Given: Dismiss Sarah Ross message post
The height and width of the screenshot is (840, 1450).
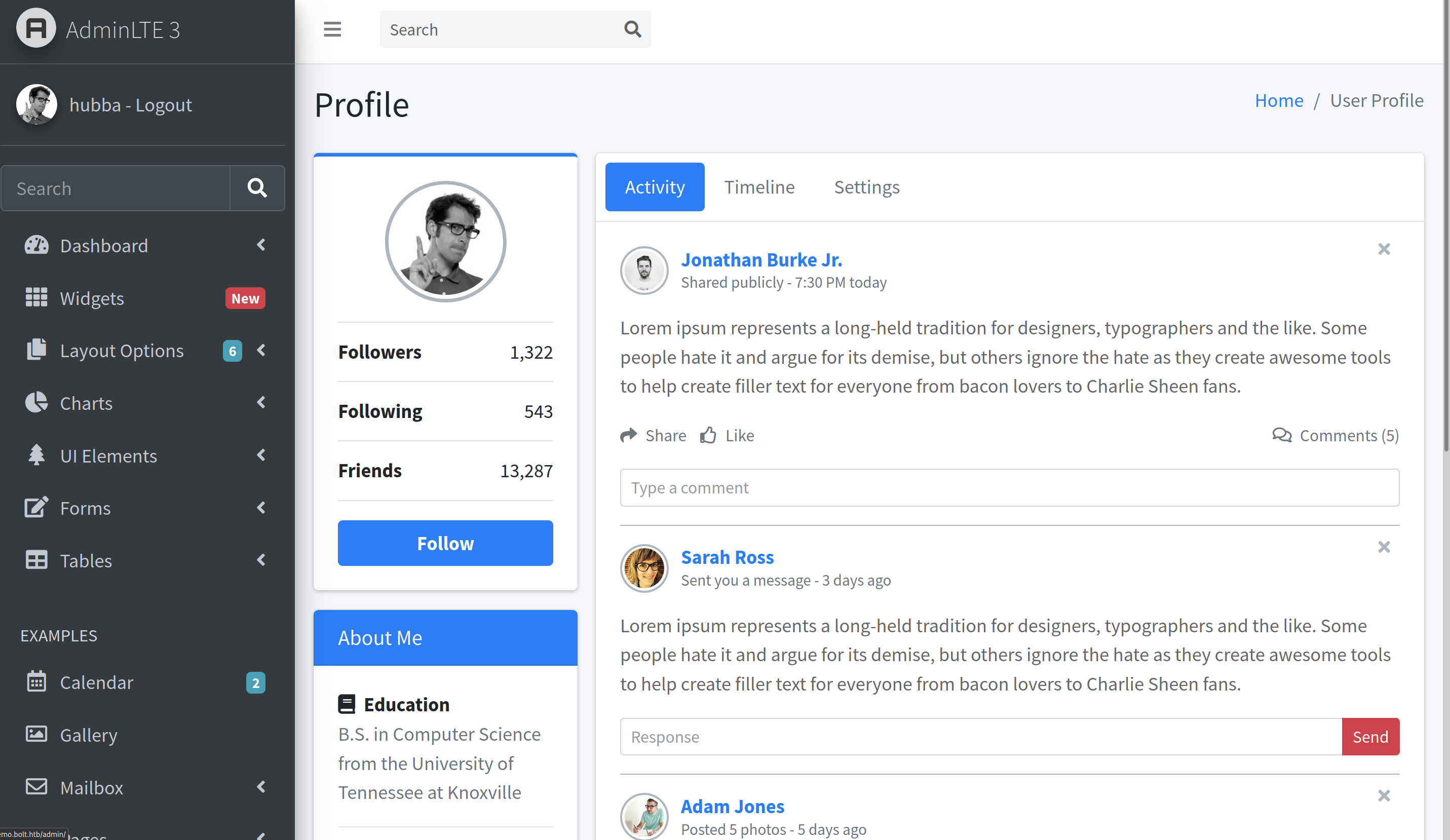Looking at the screenshot, I should tap(1384, 547).
